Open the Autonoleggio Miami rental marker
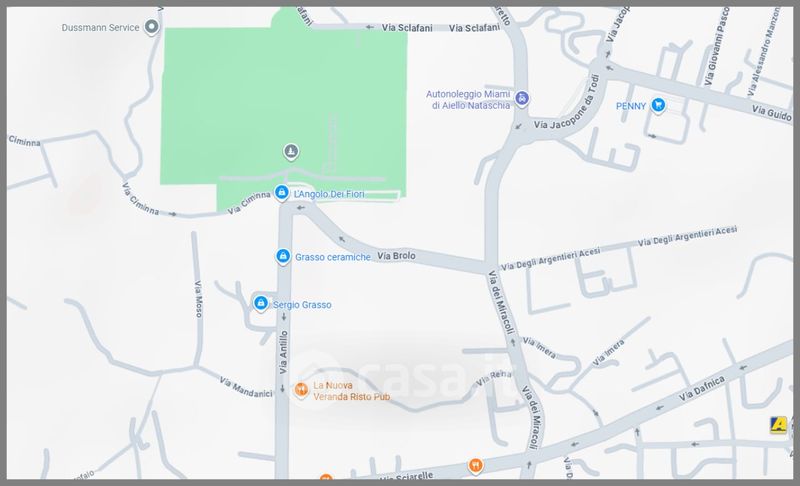800x486 pixels. point(521,98)
